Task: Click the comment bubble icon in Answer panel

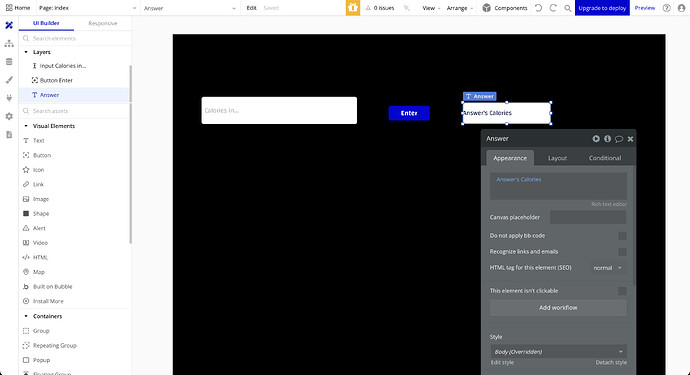Action: coord(619,139)
